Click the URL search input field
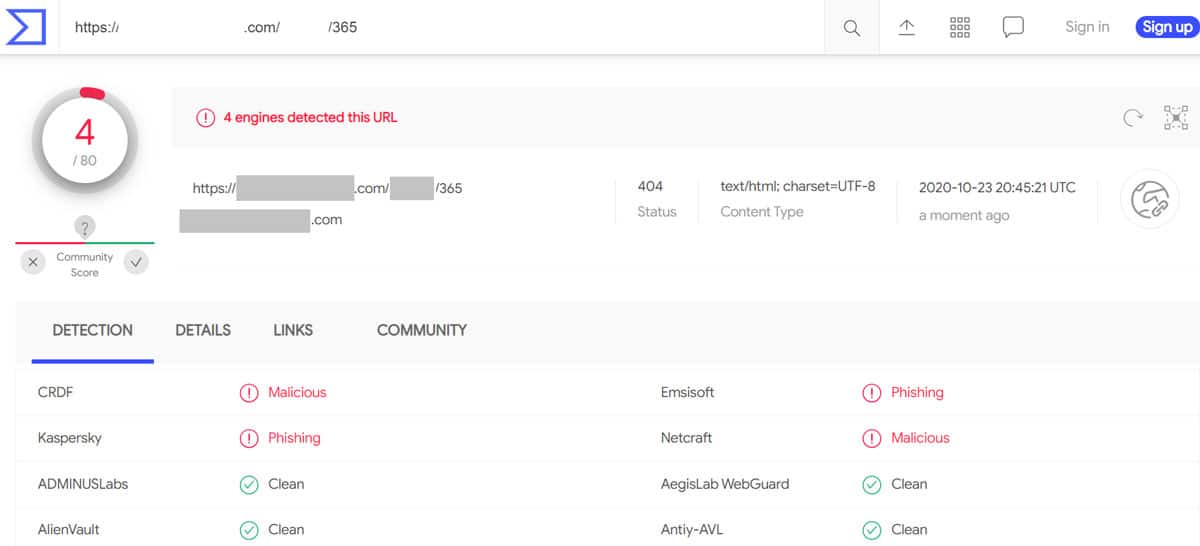Image resolution: width=1200 pixels, height=546 pixels. click(440, 27)
